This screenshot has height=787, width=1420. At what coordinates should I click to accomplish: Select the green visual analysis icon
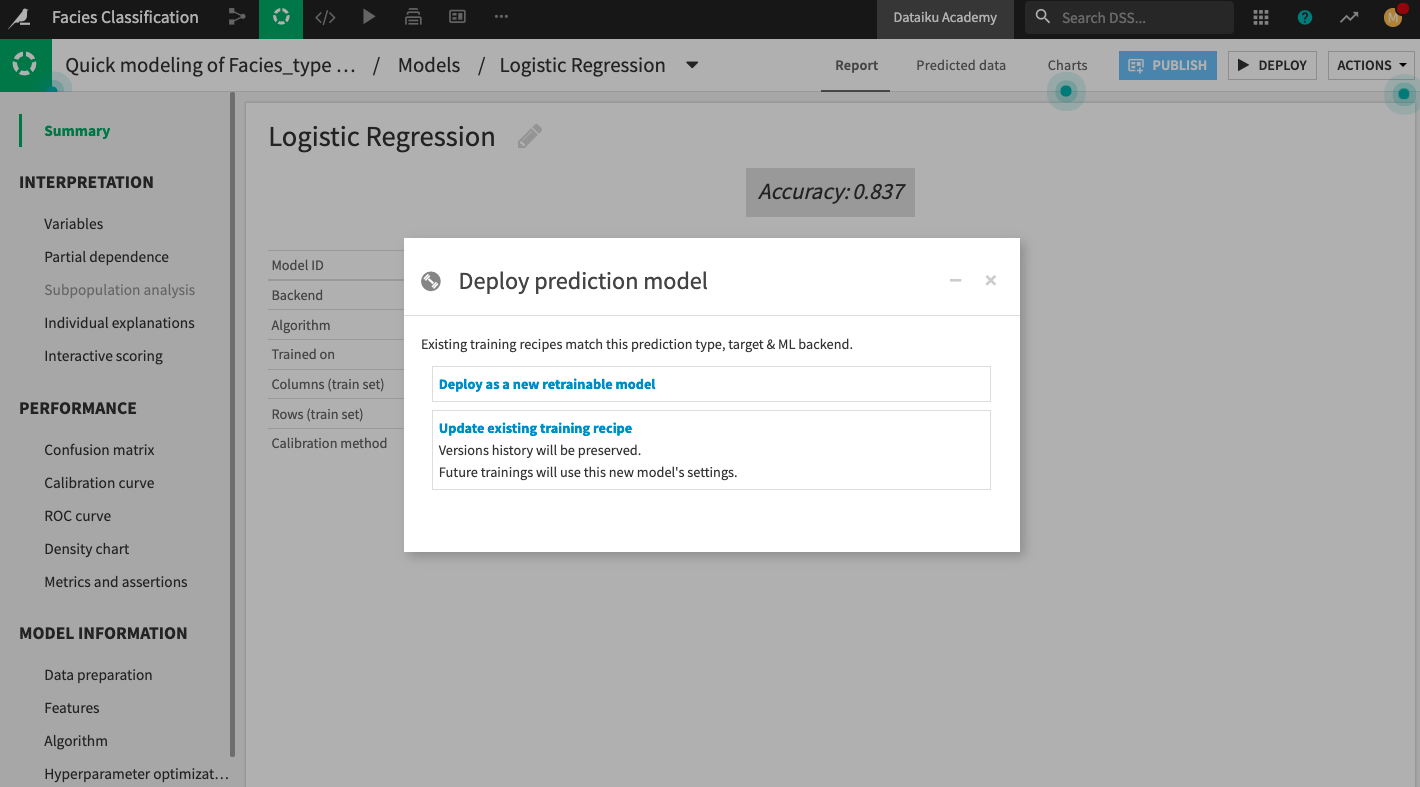click(280, 17)
